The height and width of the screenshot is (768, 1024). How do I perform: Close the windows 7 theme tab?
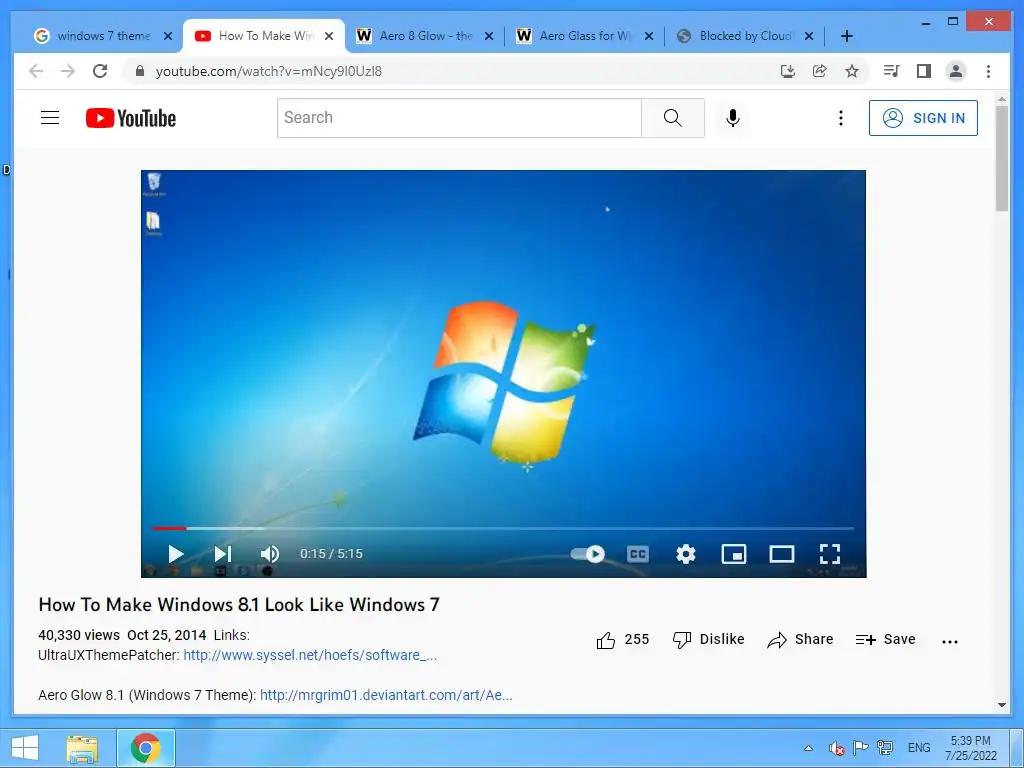[168, 36]
